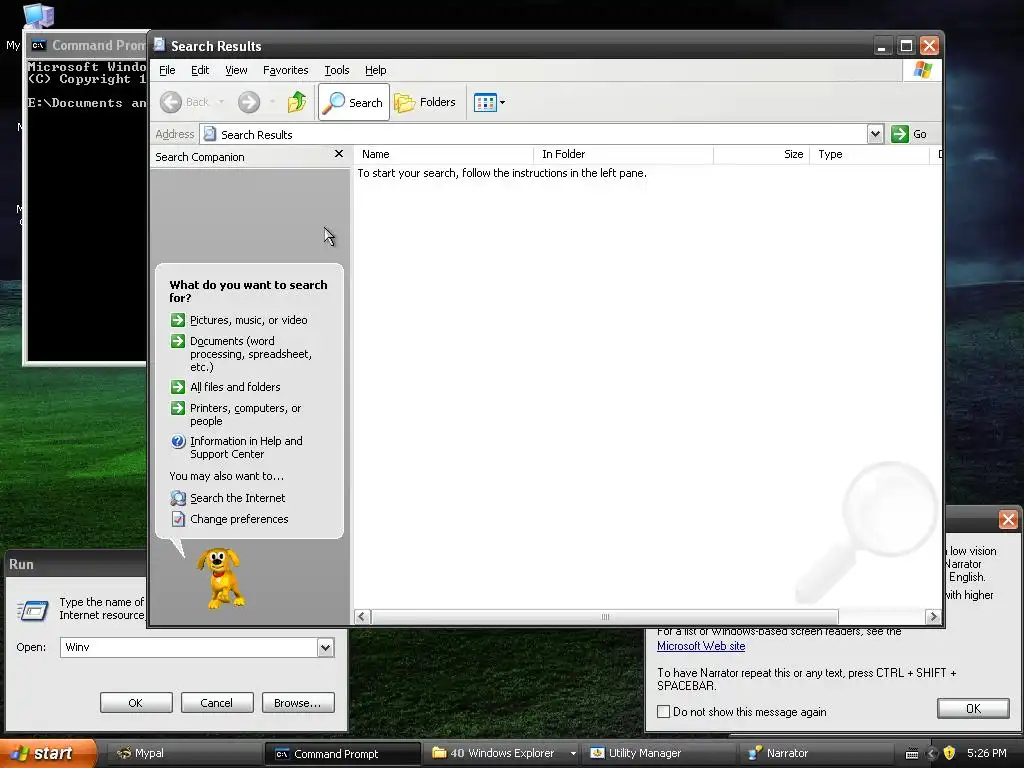Toggle the Search magnifier toolbar button

354,102
